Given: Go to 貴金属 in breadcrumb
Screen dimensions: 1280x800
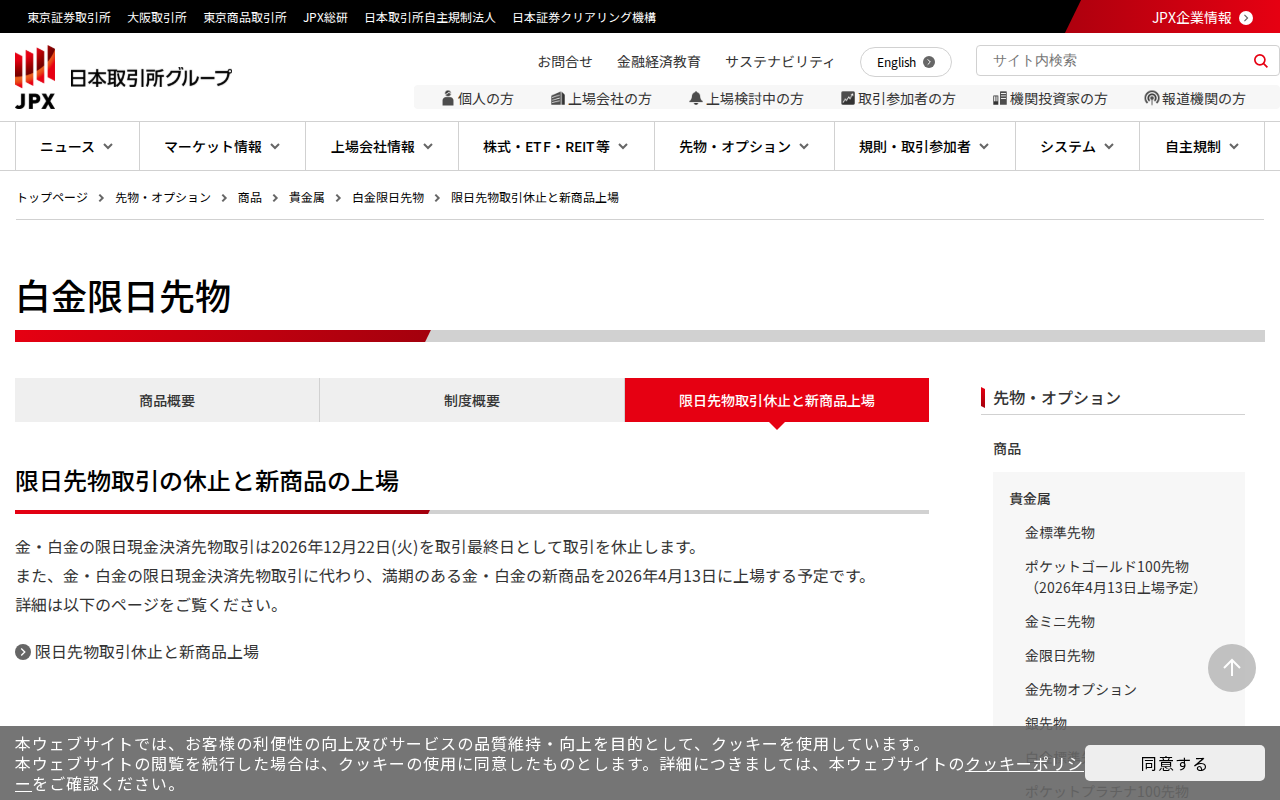Looking at the screenshot, I should click(307, 198).
